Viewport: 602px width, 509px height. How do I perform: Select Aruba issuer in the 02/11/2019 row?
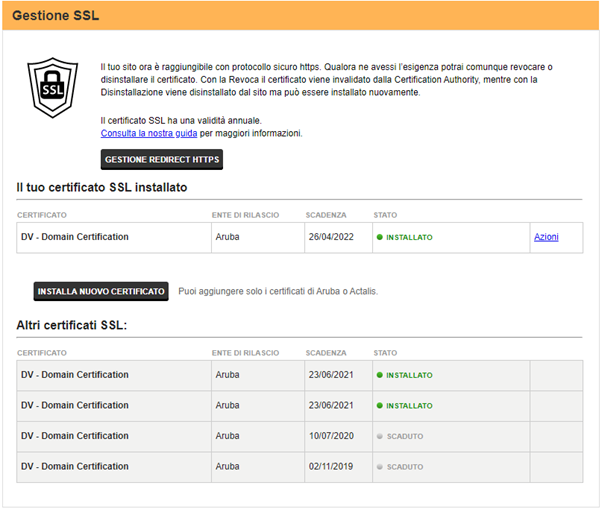pyautogui.click(x=227, y=467)
